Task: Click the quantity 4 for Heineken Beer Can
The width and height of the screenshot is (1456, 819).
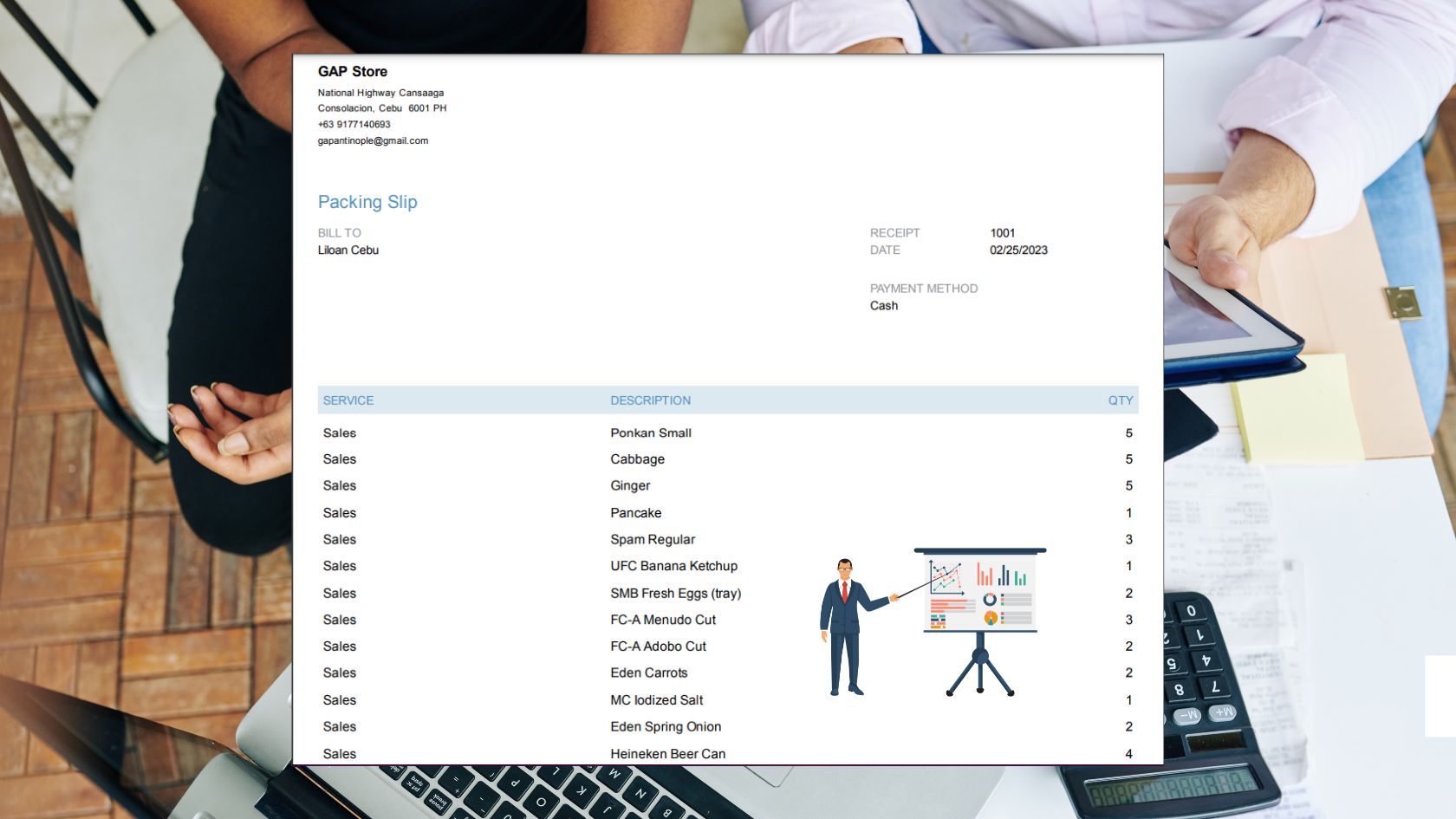Action: [x=1128, y=754]
